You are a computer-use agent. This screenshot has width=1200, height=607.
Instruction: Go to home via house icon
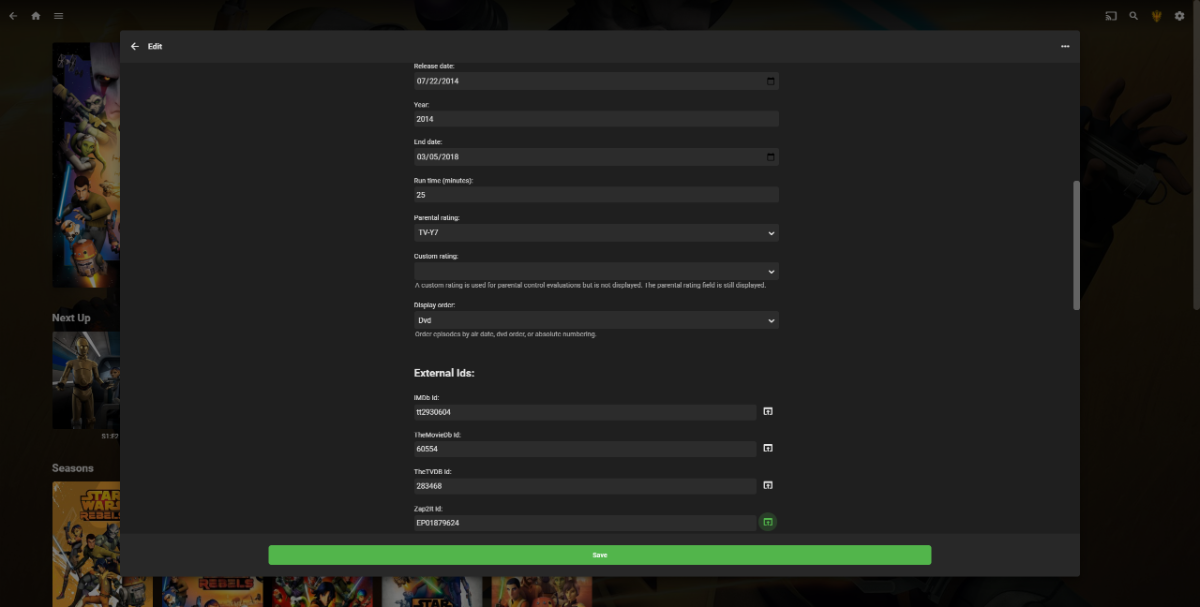[36, 16]
